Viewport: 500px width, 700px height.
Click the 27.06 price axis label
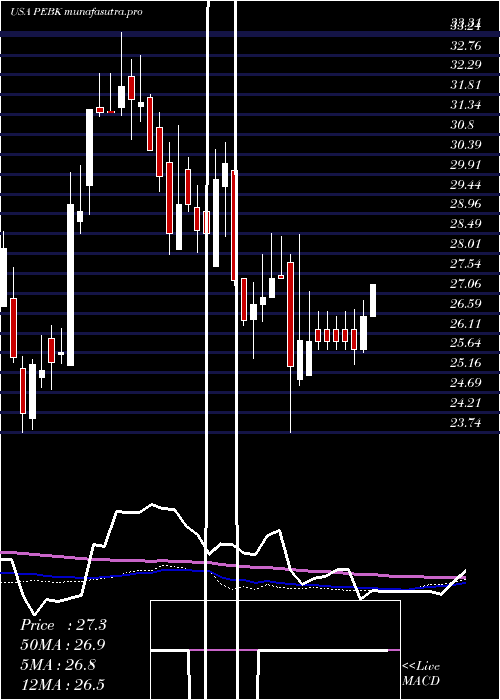point(466,283)
